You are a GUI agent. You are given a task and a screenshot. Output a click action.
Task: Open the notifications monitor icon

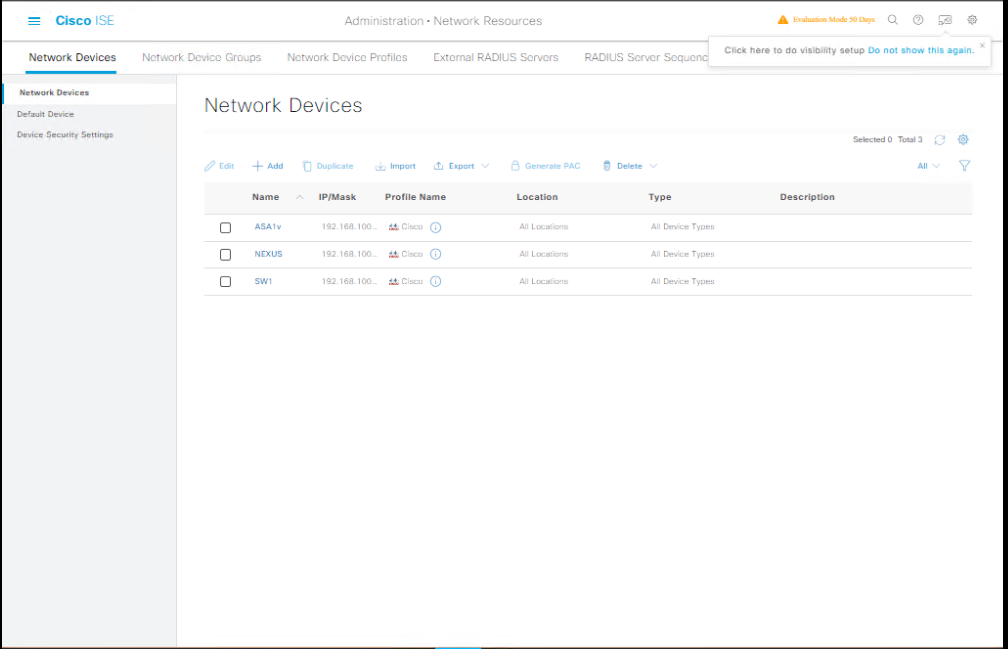pyautogui.click(x=944, y=20)
